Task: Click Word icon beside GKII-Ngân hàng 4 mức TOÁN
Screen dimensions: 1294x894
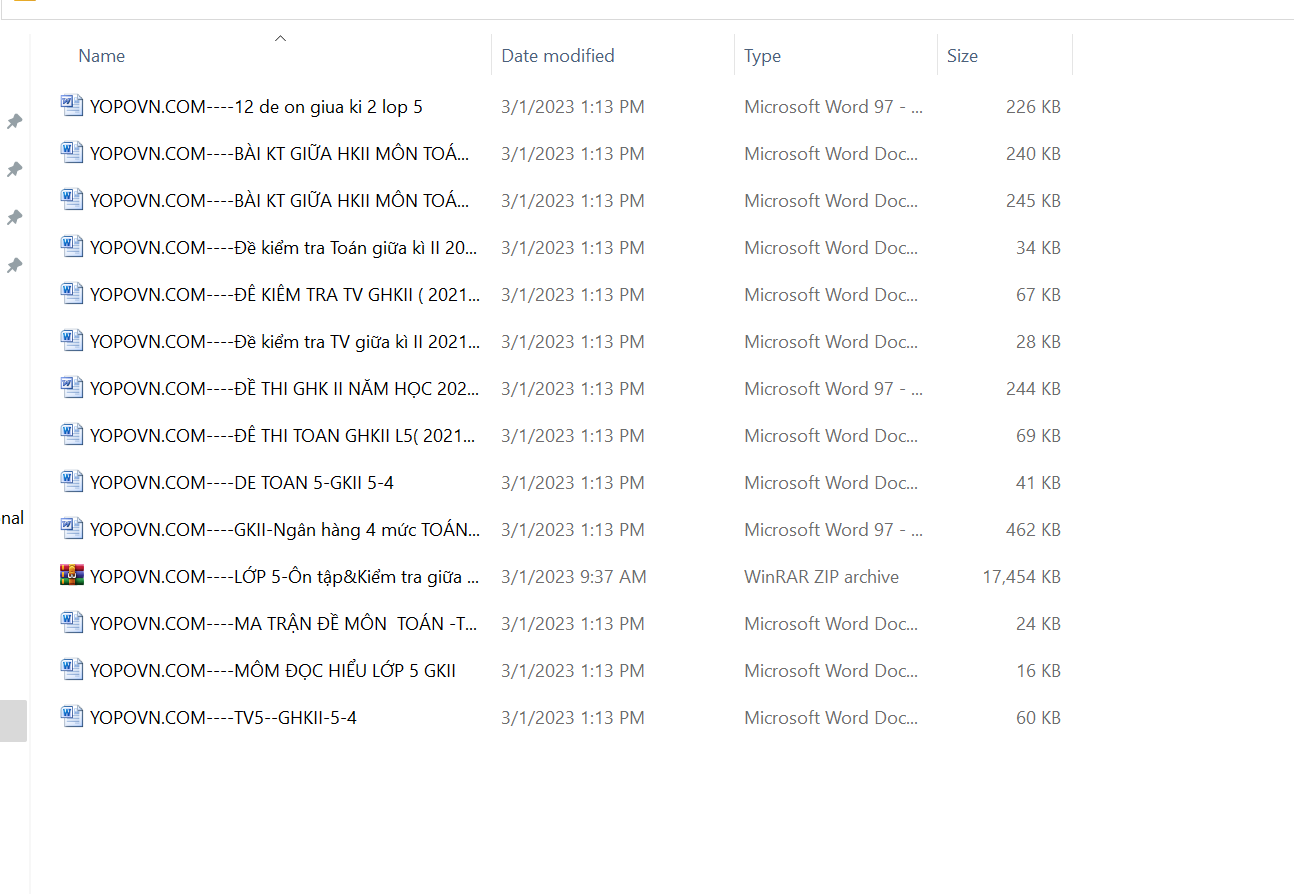Action: tap(72, 528)
